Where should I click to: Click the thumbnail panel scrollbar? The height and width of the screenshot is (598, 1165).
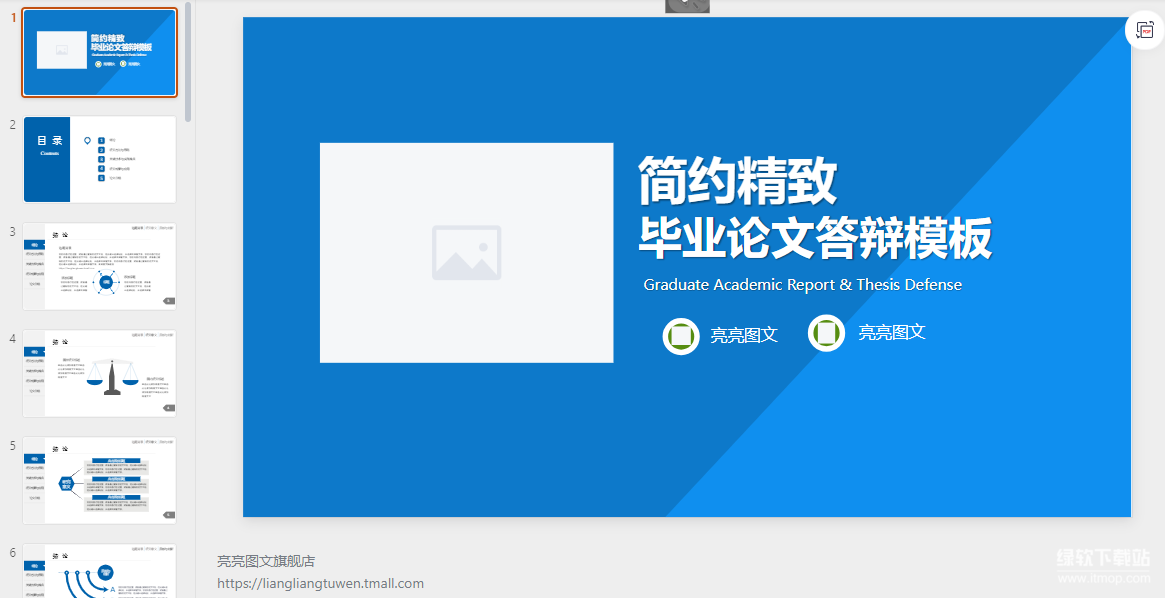point(188,62)
